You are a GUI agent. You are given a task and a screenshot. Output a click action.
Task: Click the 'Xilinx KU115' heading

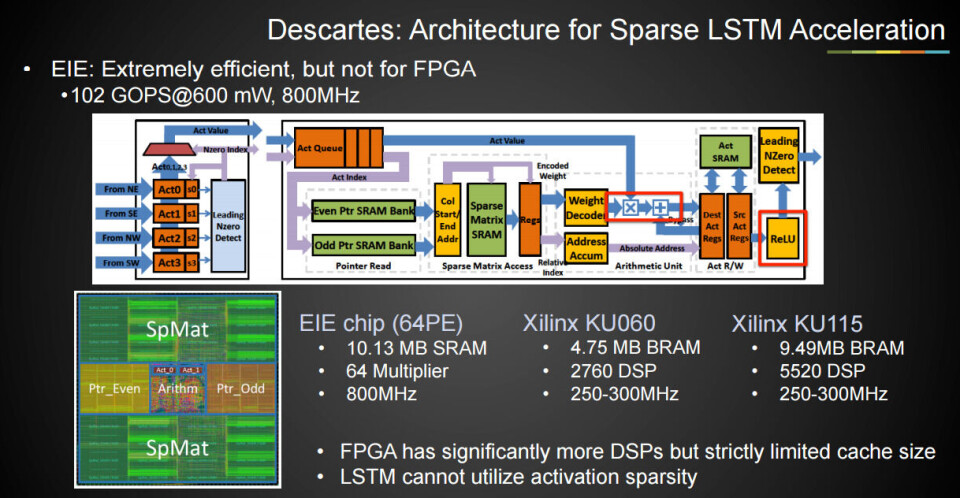click(x=797, y=323)
